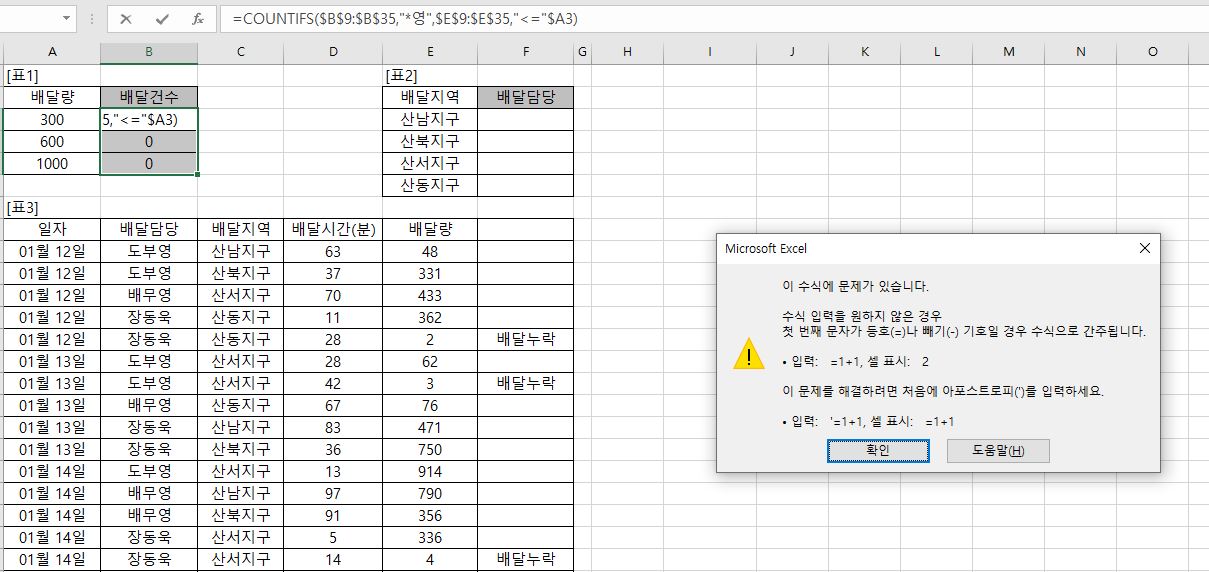Viewport: 1209px width, 572px height.
Task: Select column G header
Action: tap(582, 52)
